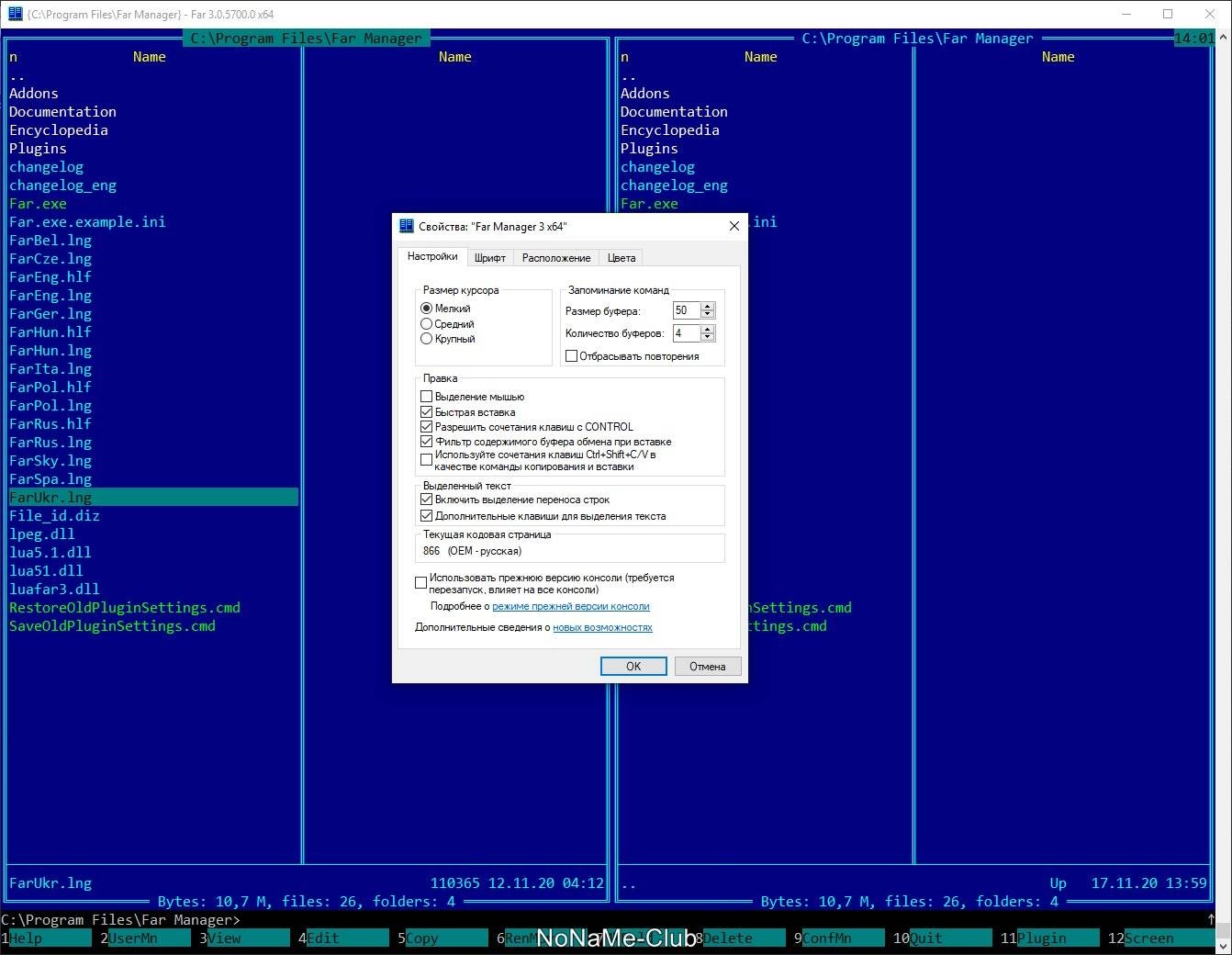
Task: Select FarRus.lng in left panel
Action: [50, 443]
